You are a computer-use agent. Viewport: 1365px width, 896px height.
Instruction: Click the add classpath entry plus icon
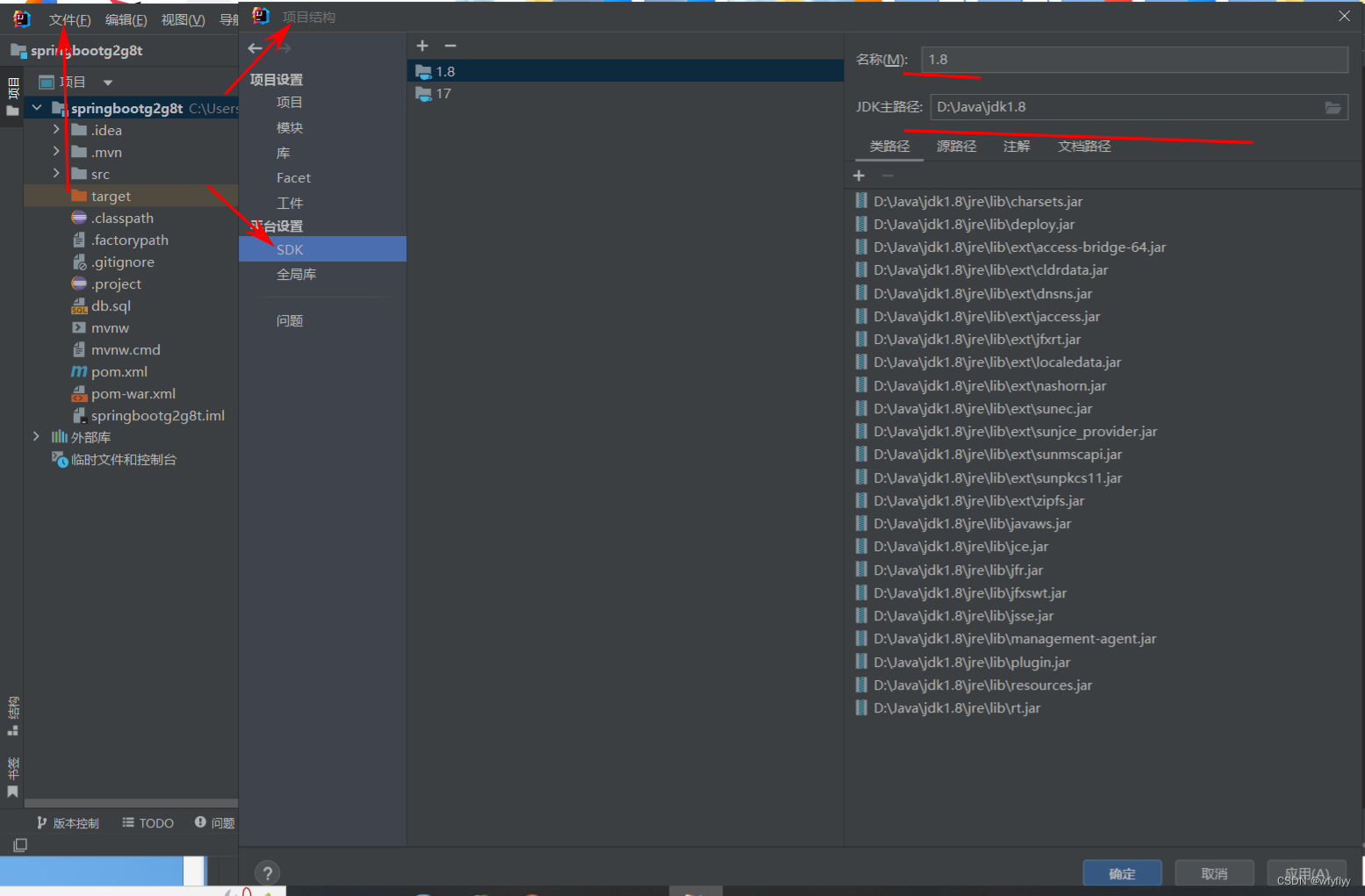pos(859,176)
